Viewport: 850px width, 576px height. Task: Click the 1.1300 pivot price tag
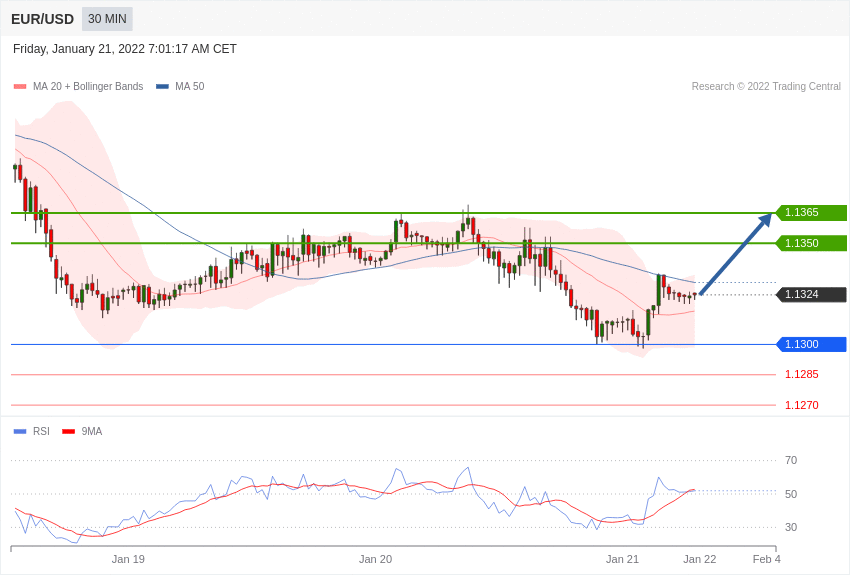point(812,345)
